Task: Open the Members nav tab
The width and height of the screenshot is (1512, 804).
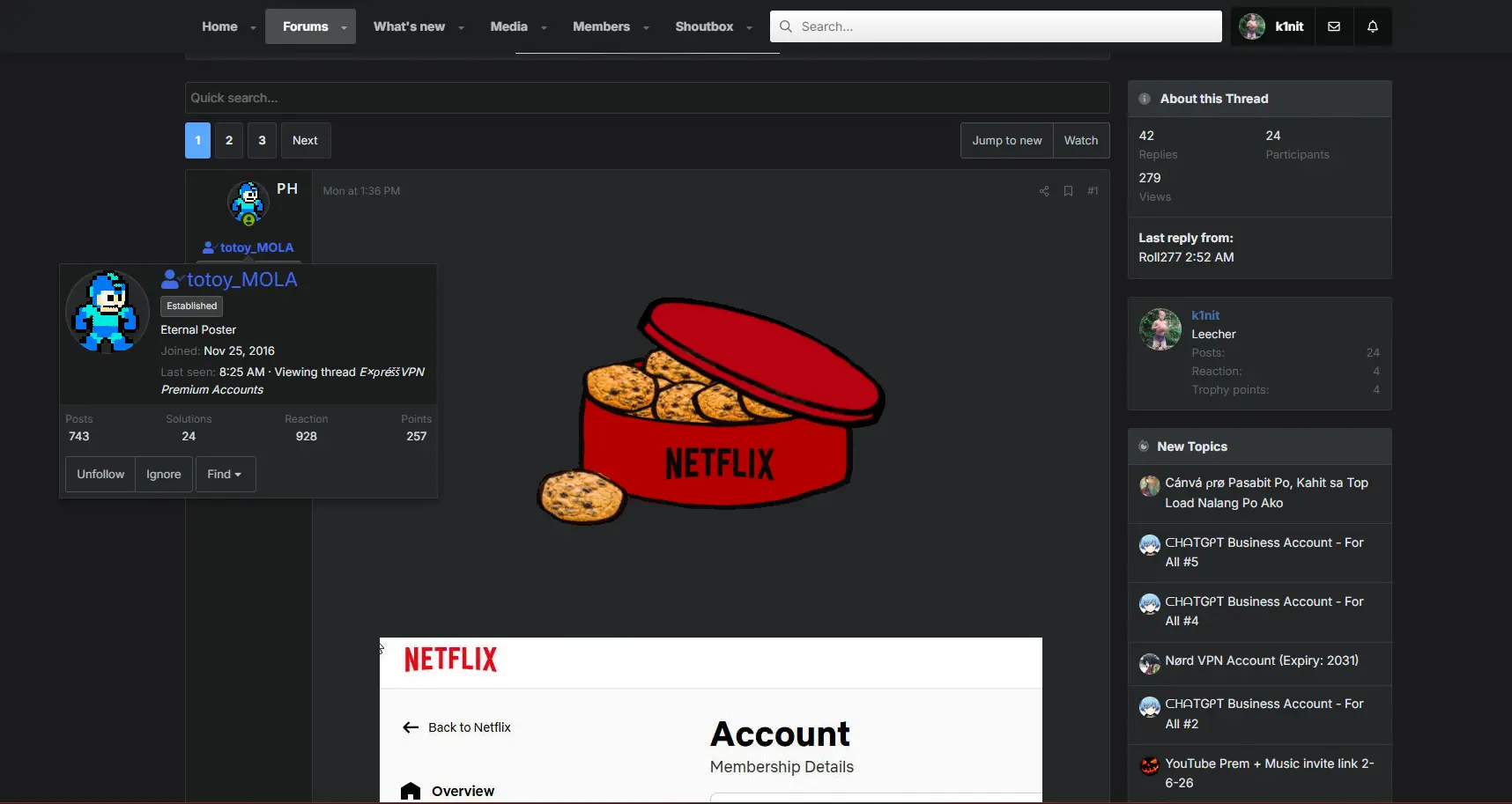Action: 601,26
